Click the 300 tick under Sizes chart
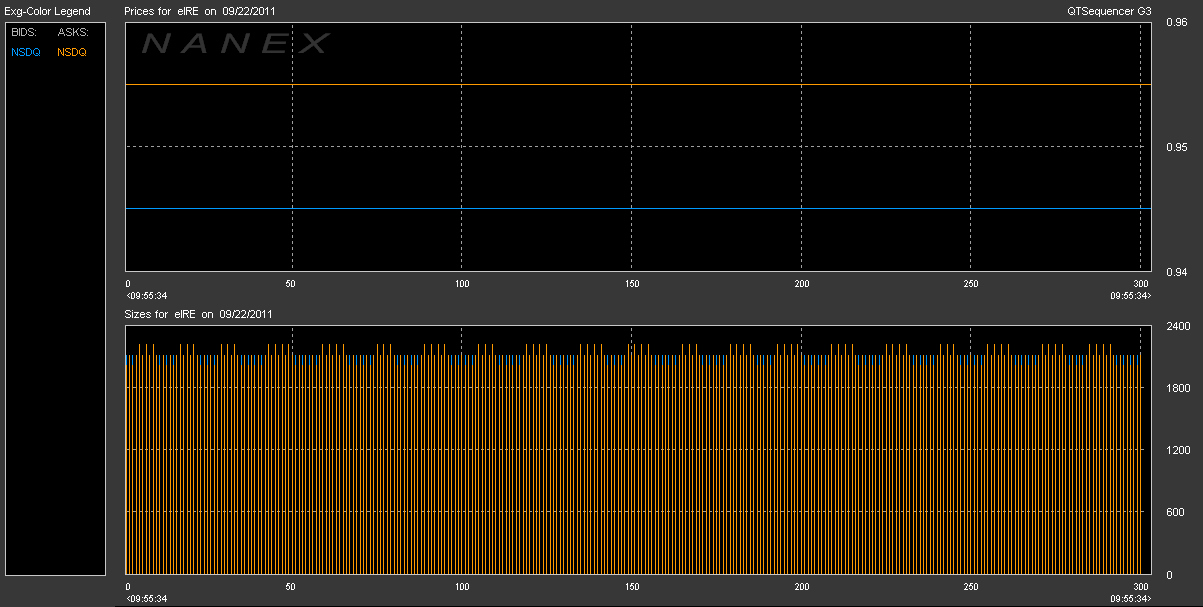1203x607 pixels. point(1140,587)
